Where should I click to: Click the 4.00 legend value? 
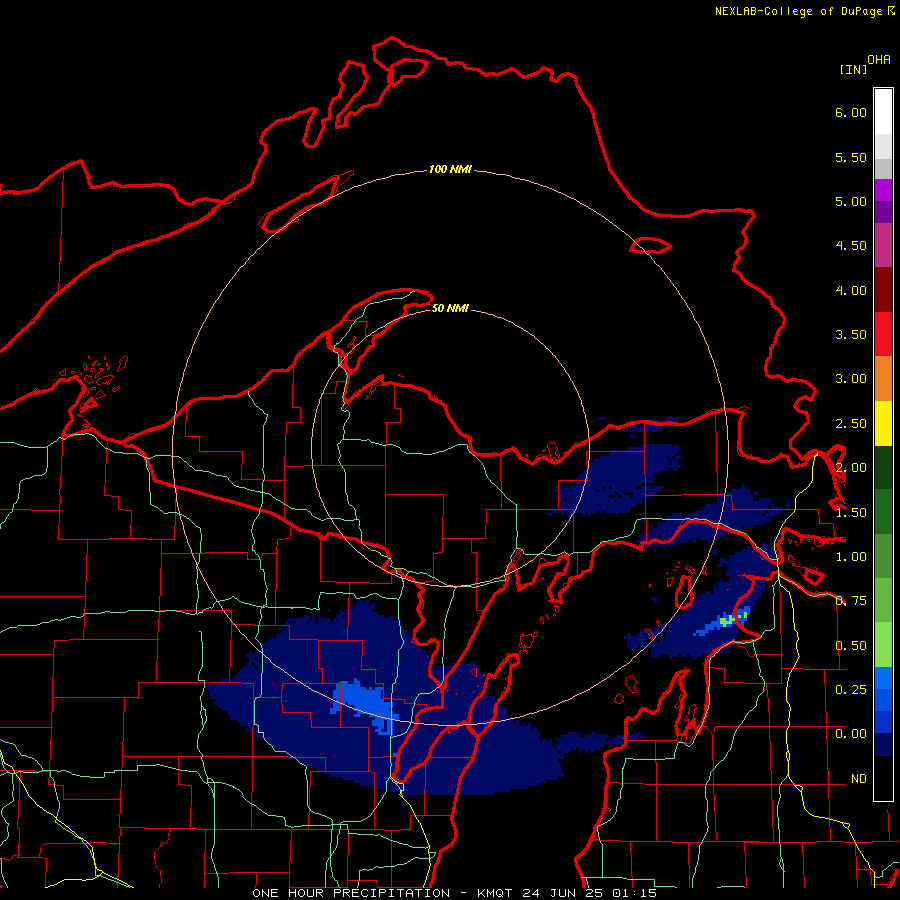[x=851, y=290]
